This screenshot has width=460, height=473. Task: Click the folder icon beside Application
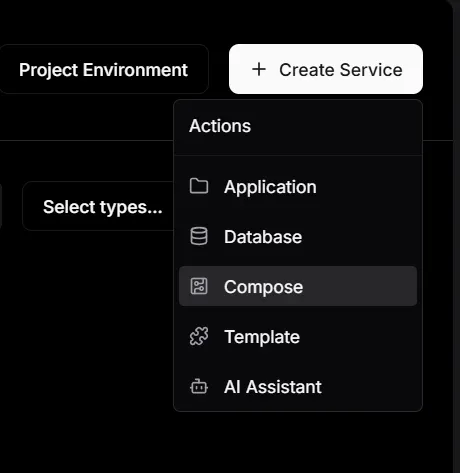(x=199, y=186)
